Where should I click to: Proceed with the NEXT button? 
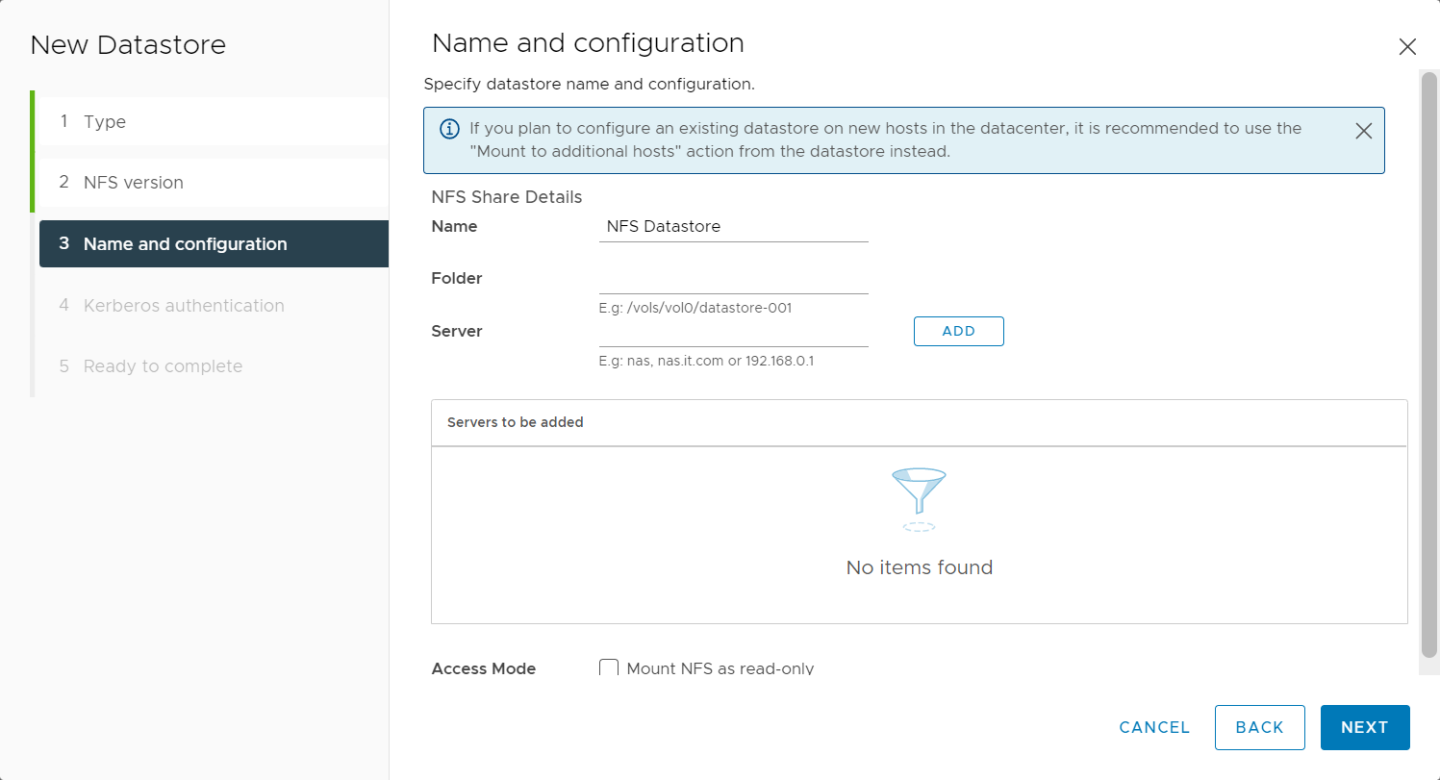1364,728
